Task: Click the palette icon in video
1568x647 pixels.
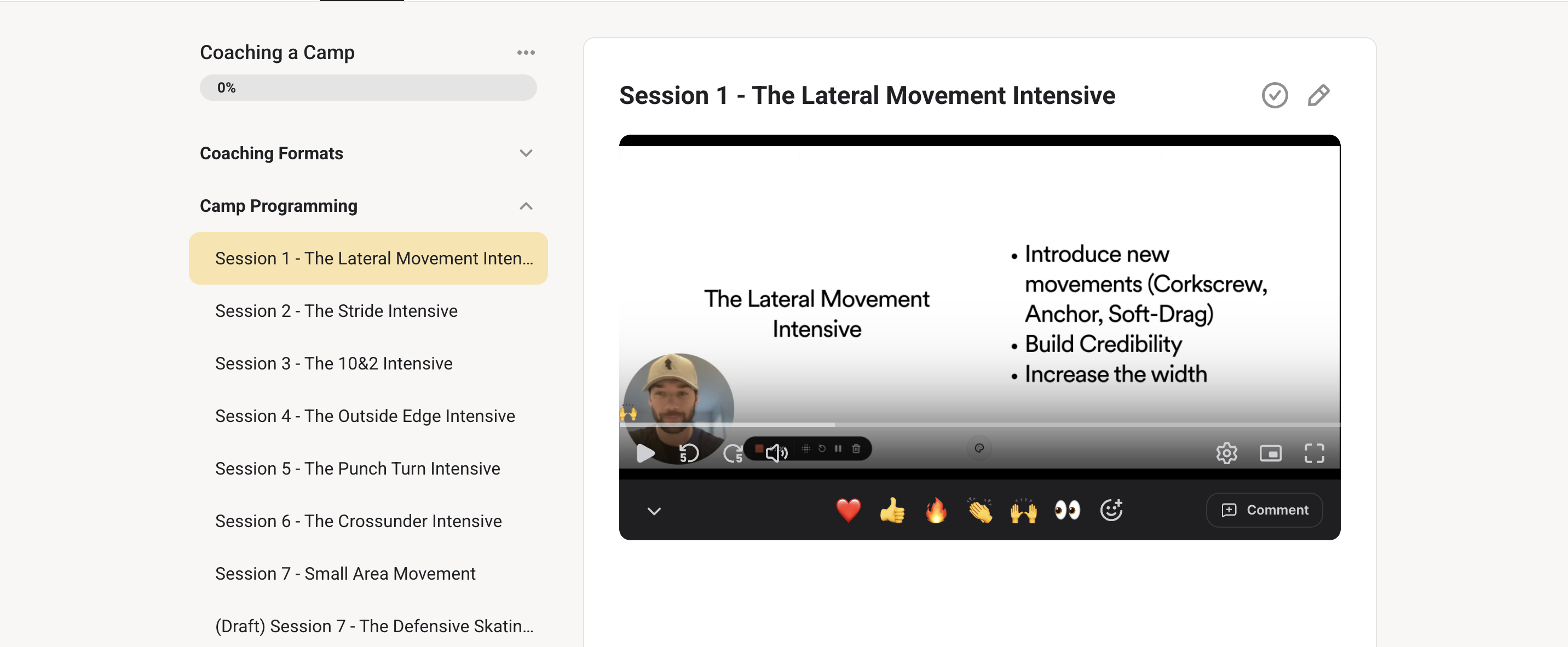Action: coord(979,449)
